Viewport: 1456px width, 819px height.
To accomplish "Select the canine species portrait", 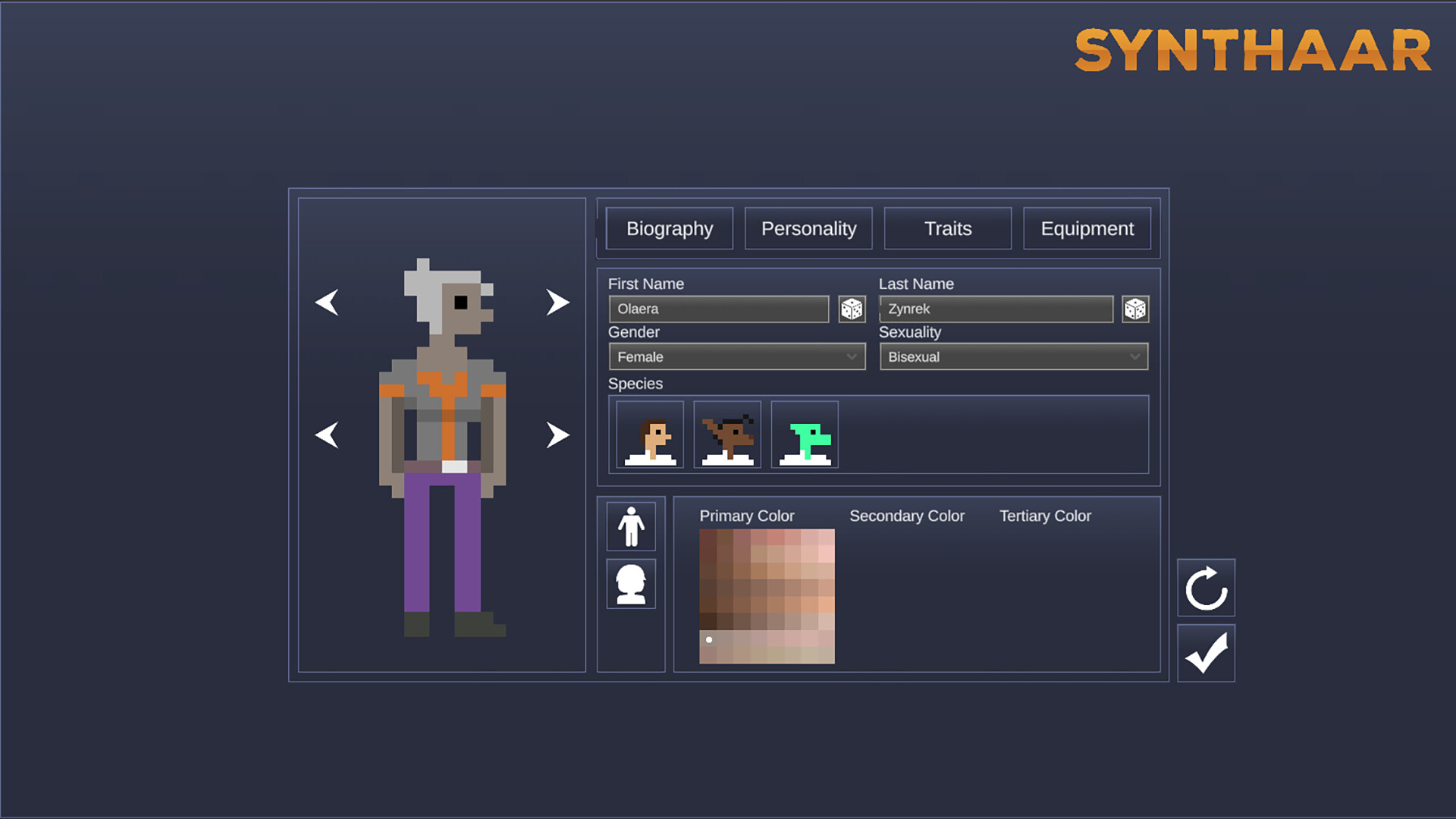I will pos(726,434).
